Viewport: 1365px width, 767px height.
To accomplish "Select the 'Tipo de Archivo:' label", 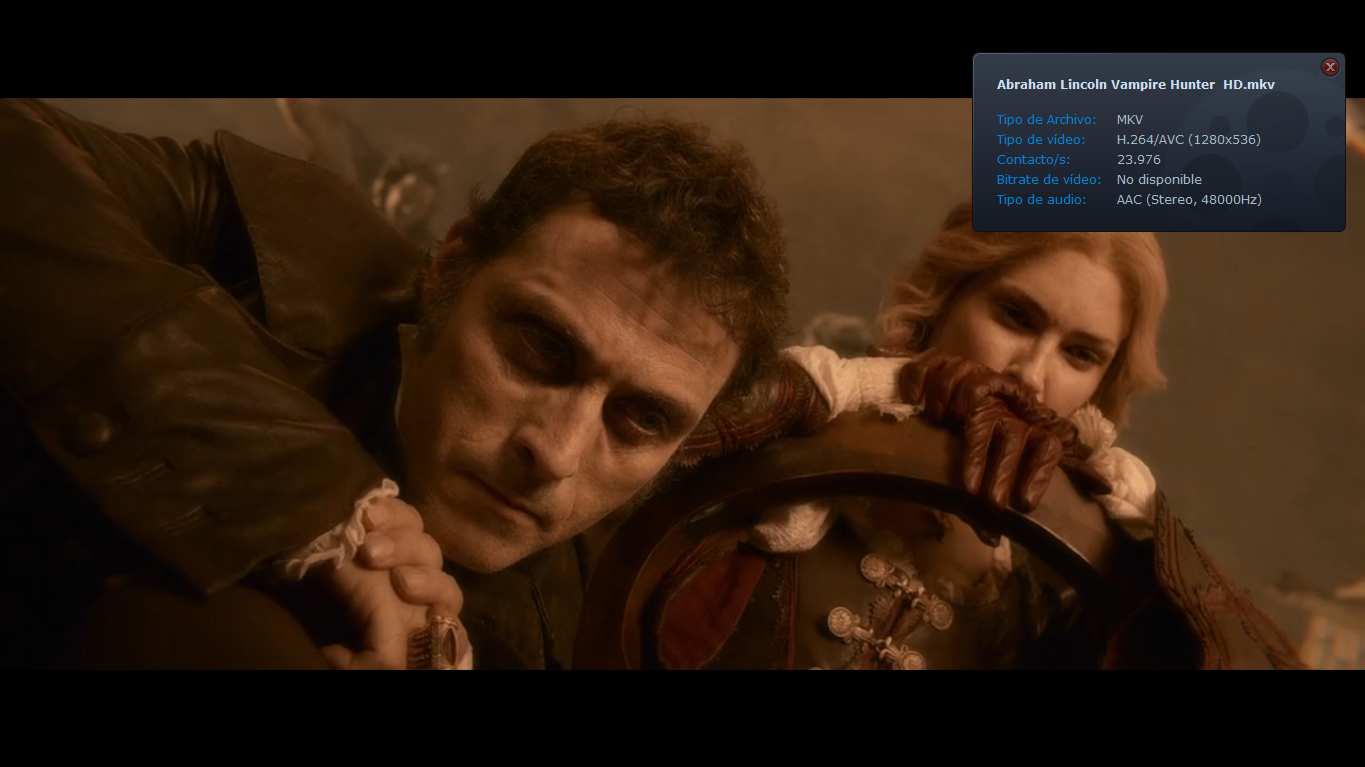I will [x=1046, y=120].
